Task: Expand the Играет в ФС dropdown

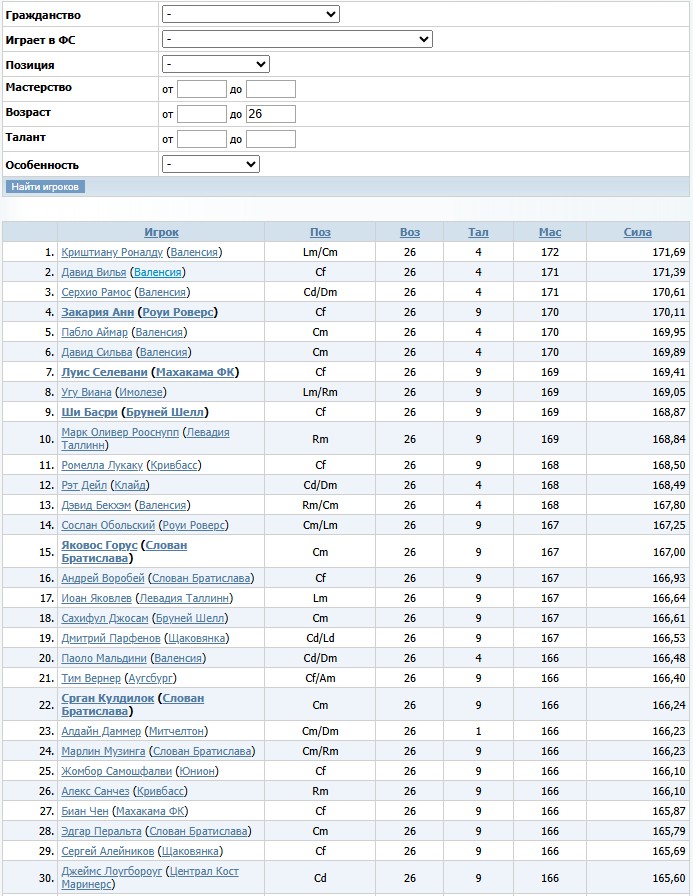Action: point(296,39)
